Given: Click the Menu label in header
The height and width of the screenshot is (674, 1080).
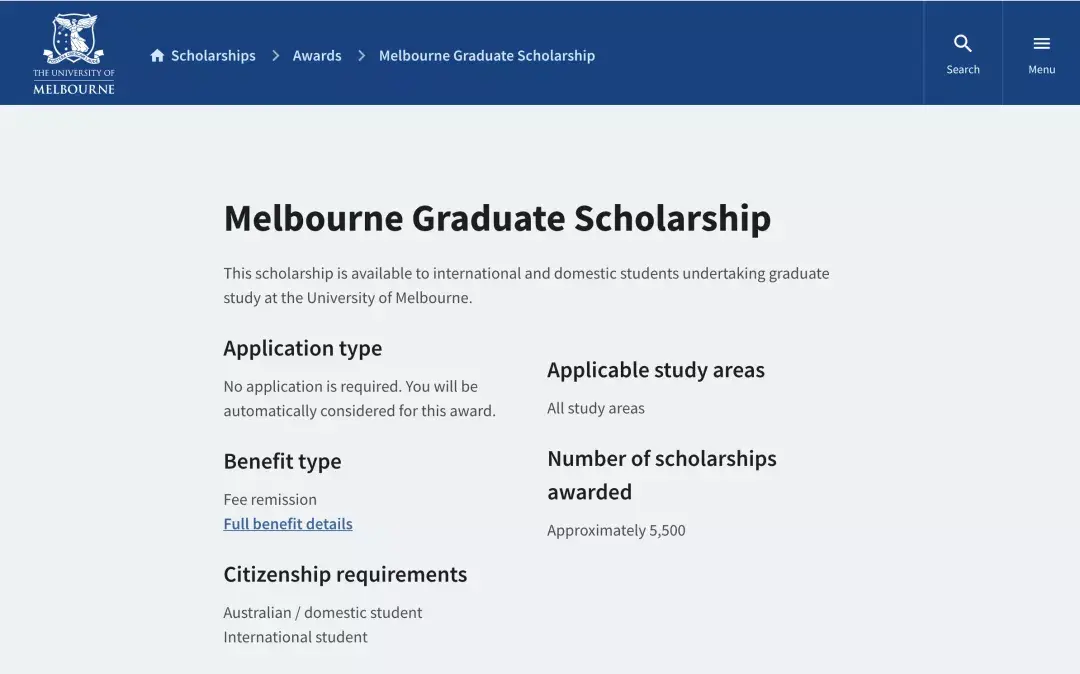Looking at the screenshot, I should [1041, 70].
